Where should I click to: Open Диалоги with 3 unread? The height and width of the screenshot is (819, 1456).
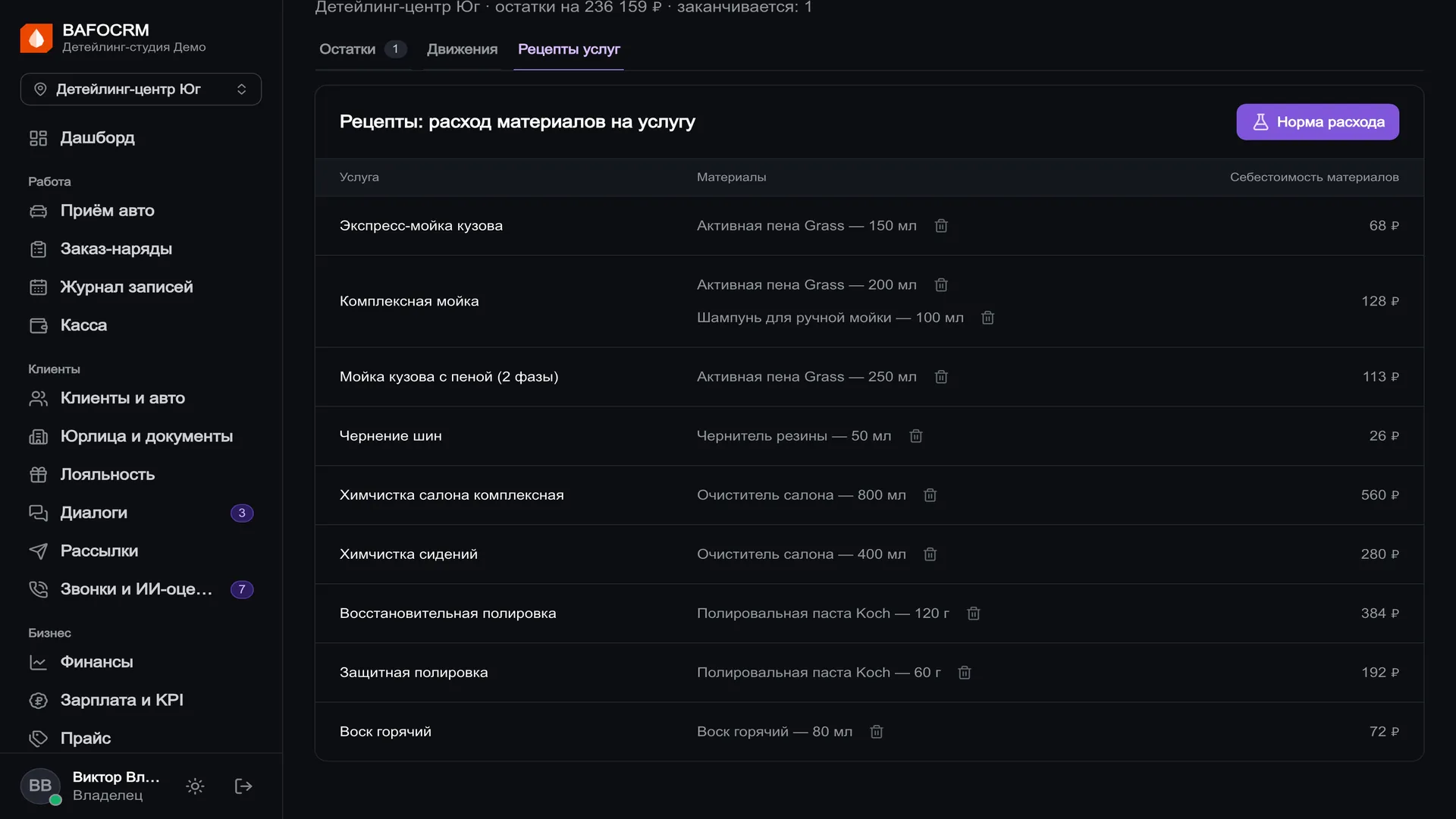[x=141, y=513]
